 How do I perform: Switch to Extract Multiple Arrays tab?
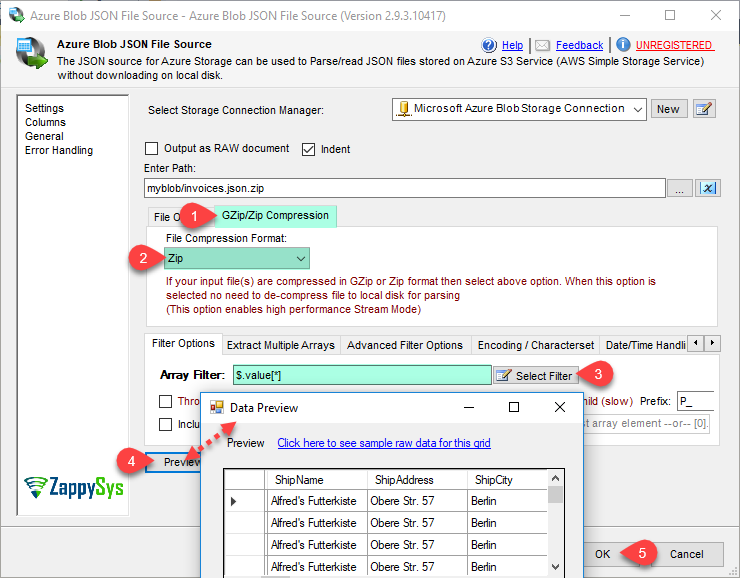[280, 345]
